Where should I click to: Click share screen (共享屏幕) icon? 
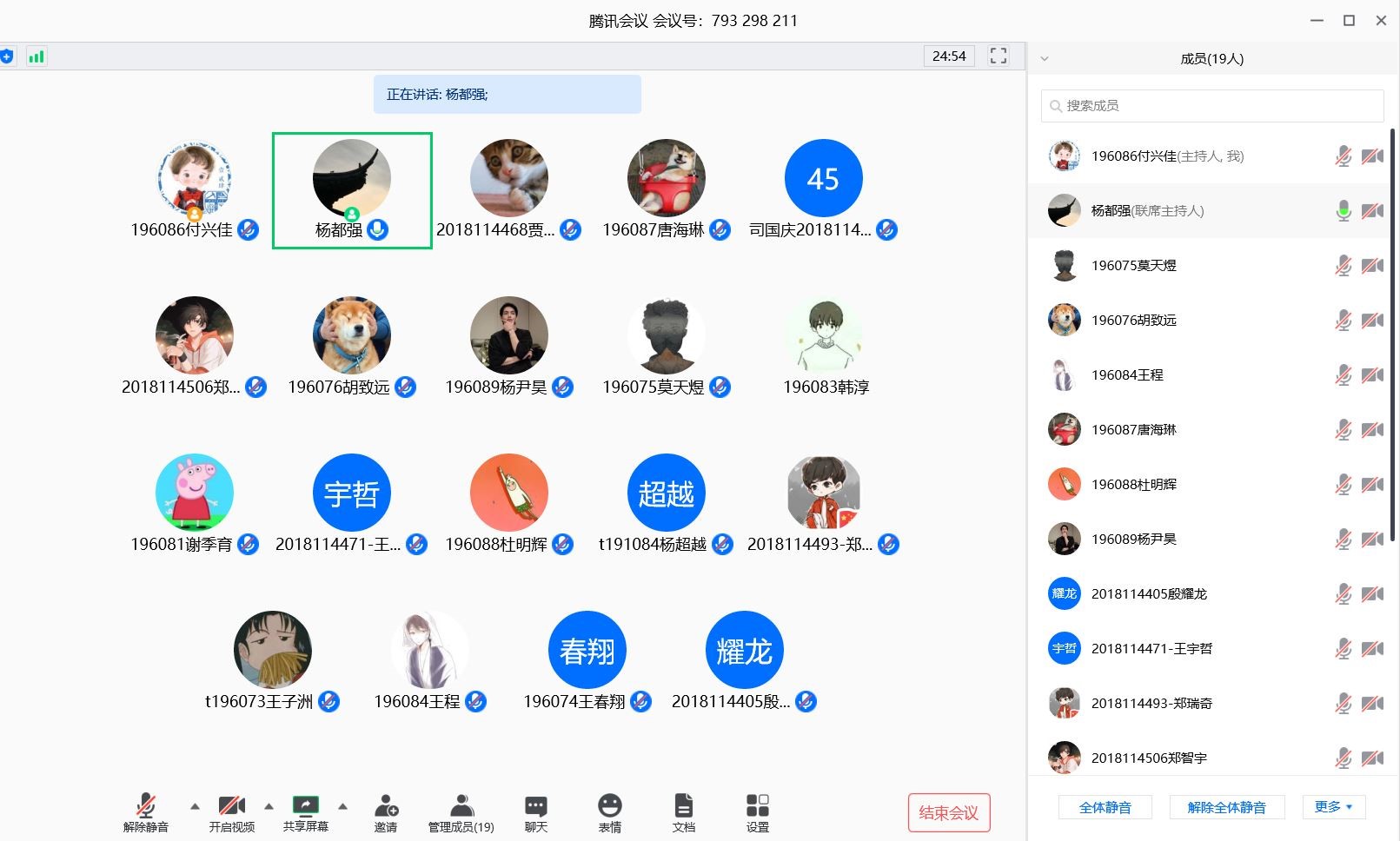tap(306, 806)
